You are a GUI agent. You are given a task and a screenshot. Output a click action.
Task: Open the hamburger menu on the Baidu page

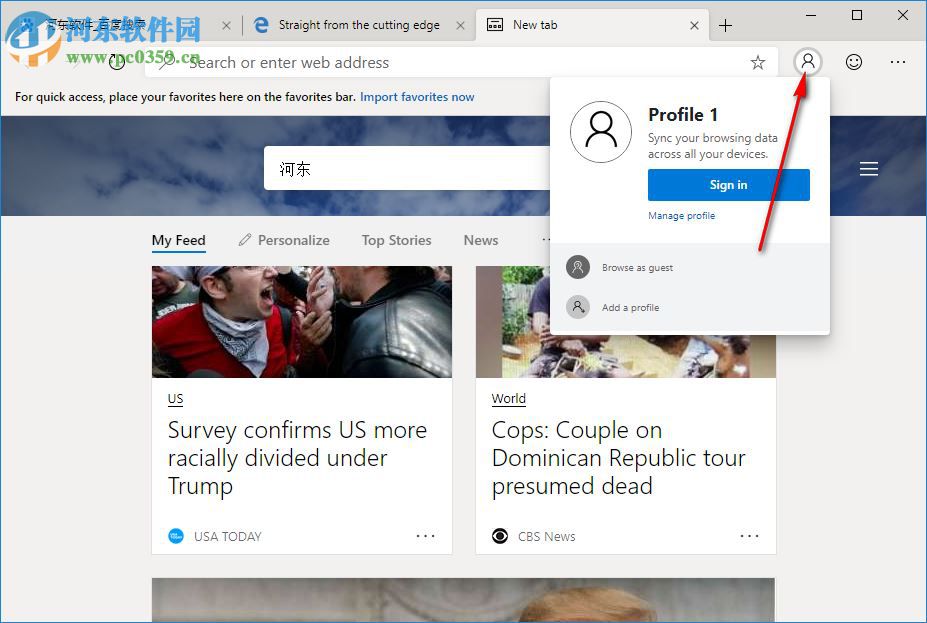(868, 168)
